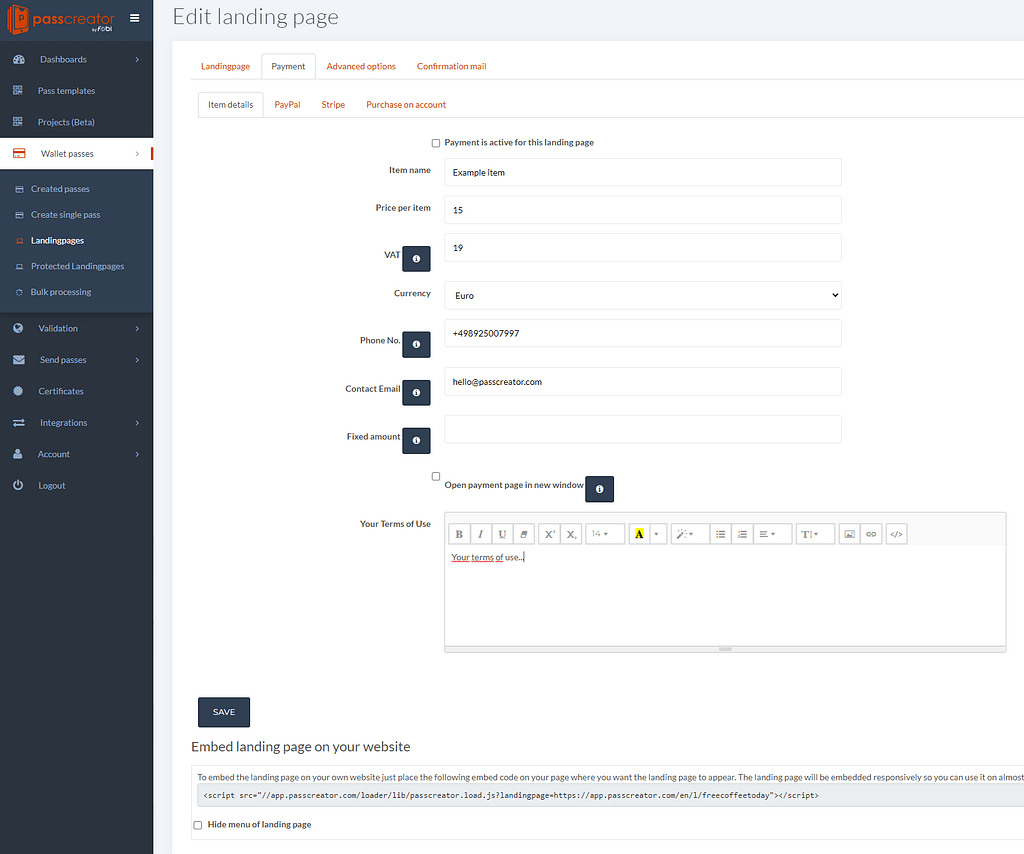
Task: Open the font size 14 dropdown
Action: (605, 534)
